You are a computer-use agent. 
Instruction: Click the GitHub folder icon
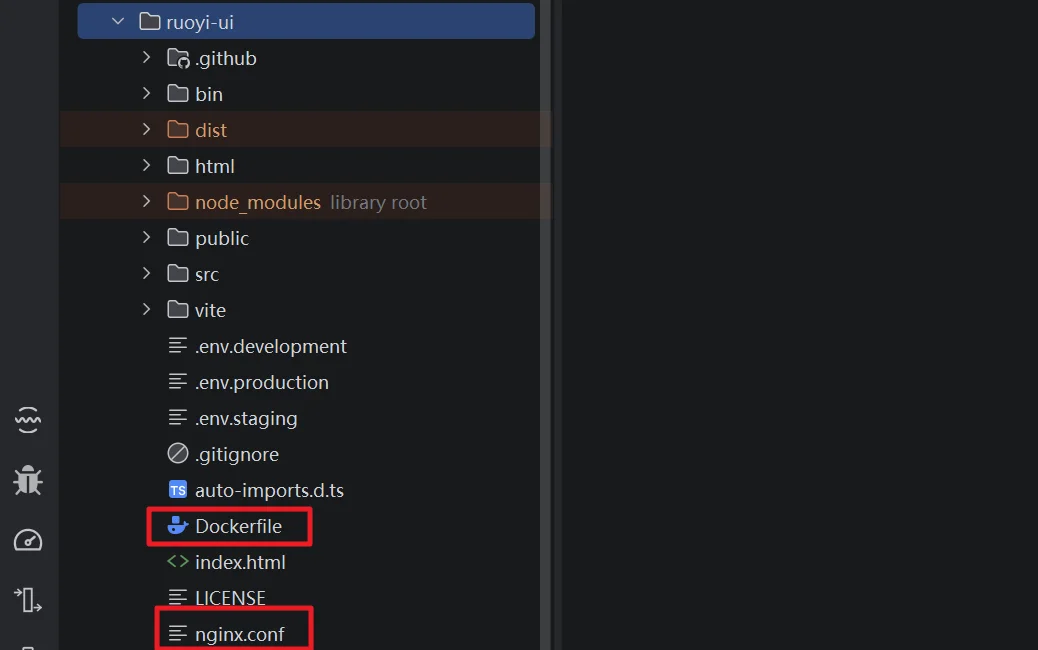tap(178, 58)
